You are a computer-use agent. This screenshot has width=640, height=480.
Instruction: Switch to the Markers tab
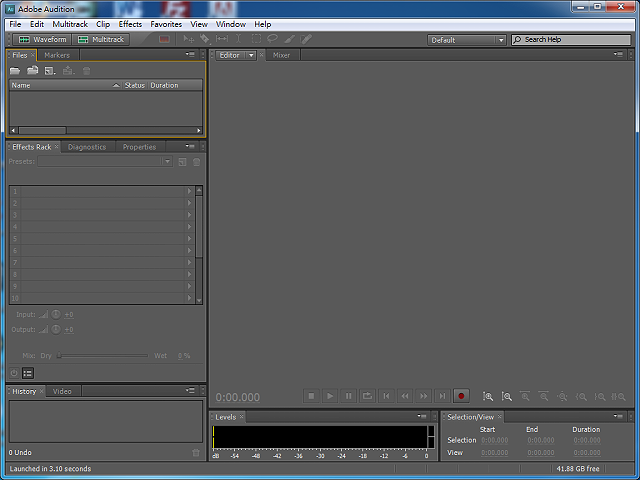[x=57, y=55]
